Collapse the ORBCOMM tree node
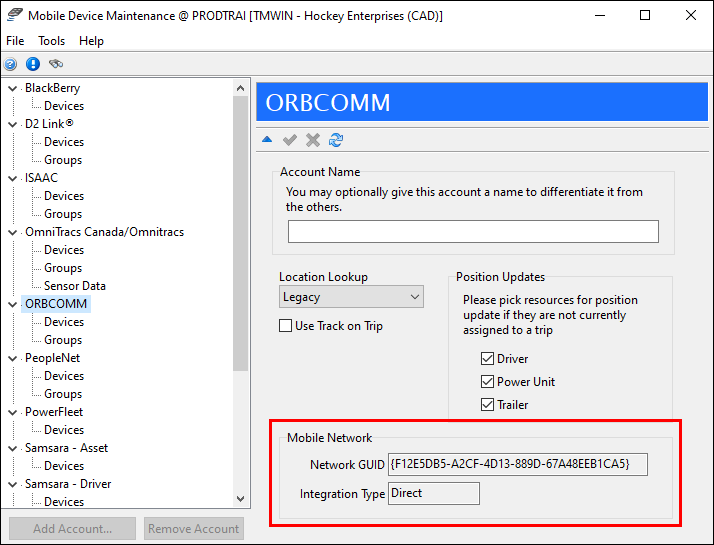 pos(13,305)
